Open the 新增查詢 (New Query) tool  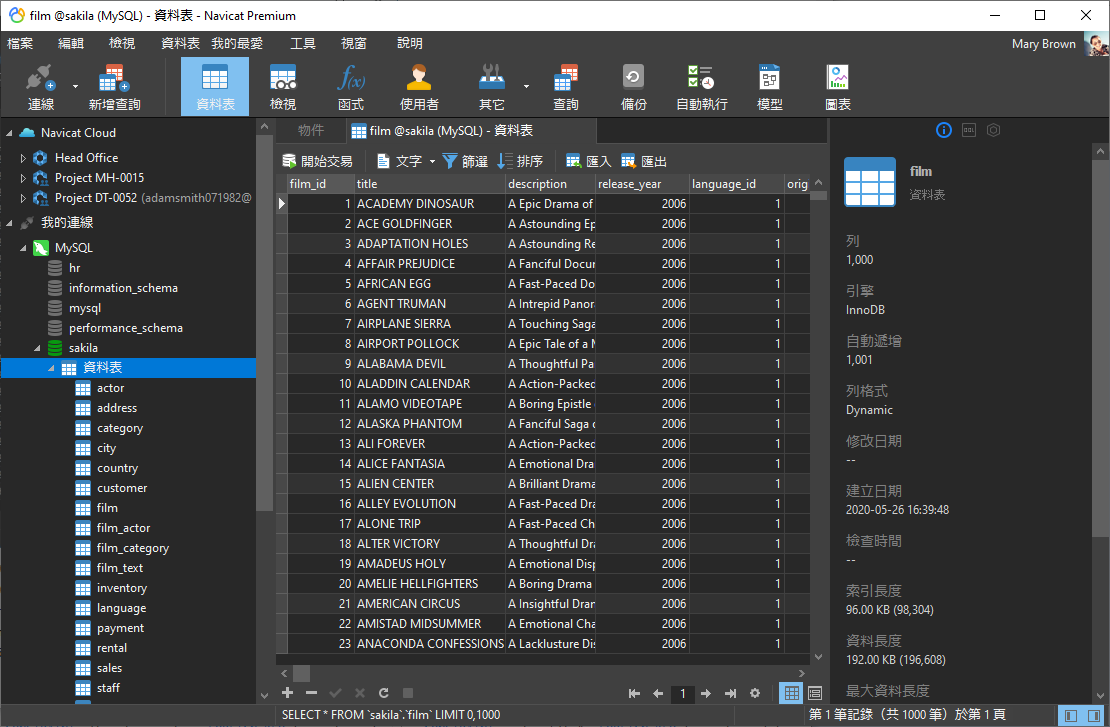pos(113,85)
